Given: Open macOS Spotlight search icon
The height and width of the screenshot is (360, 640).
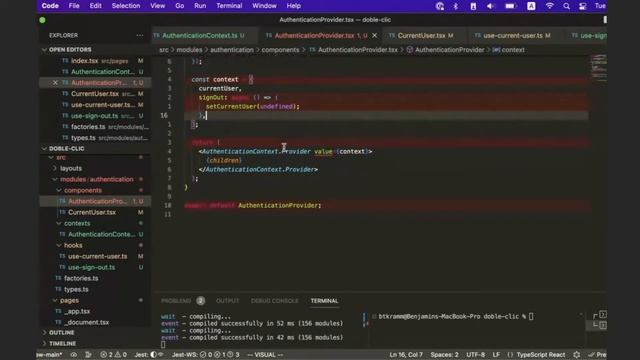Looking at the screenshot, I should click(567, 6).
